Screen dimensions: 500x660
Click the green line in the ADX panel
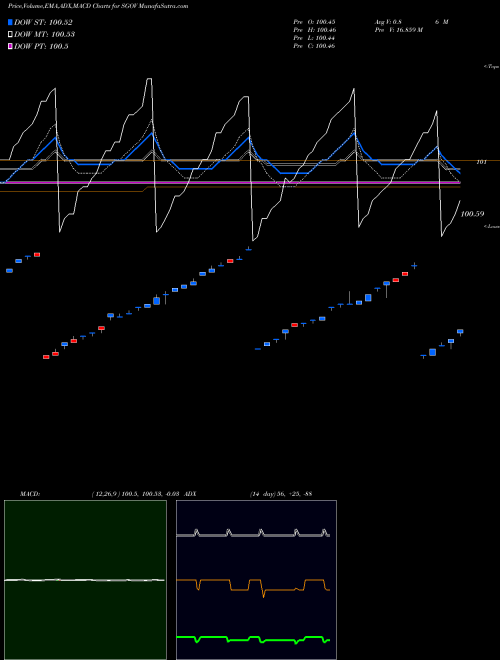[253, 639]
